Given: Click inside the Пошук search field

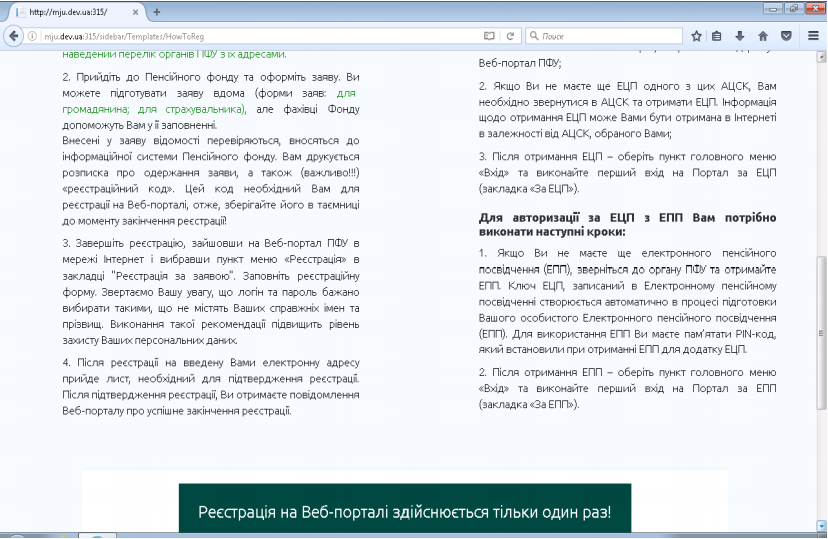Looking at the screenshot, I should [x=604, y=36].
